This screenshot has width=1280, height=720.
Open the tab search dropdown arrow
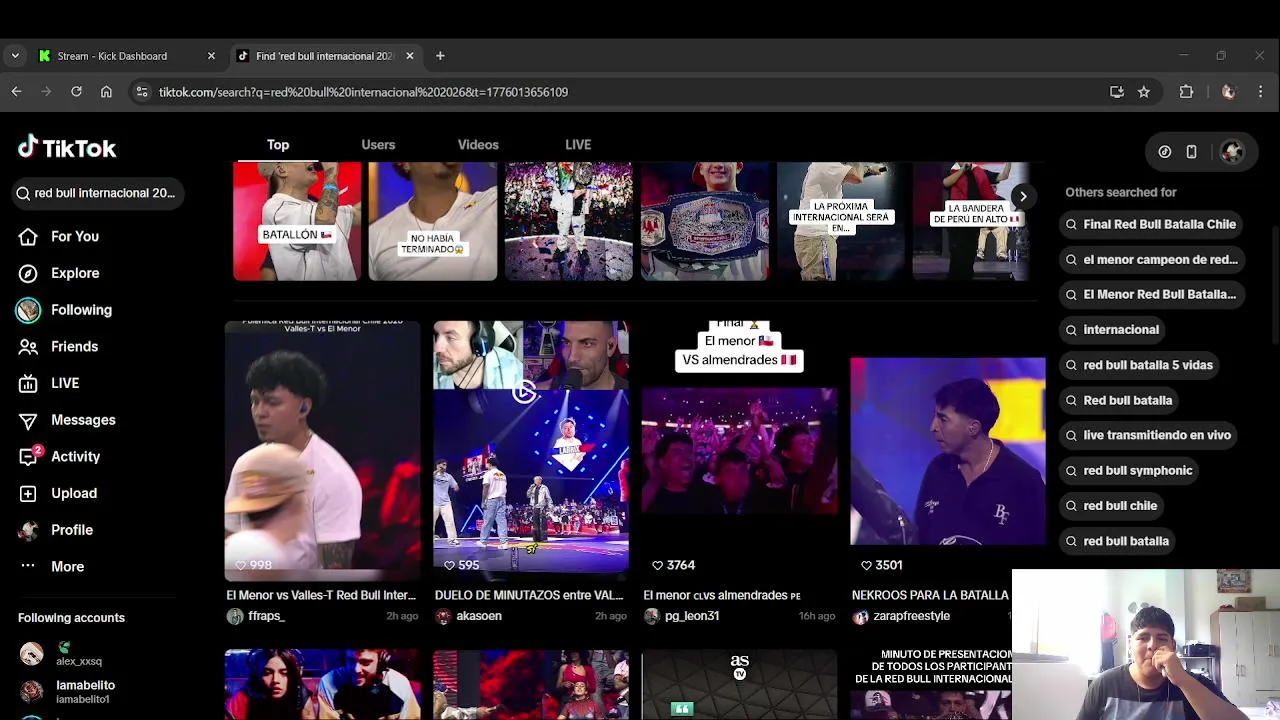pyautogui.click(x=15, y=56)
